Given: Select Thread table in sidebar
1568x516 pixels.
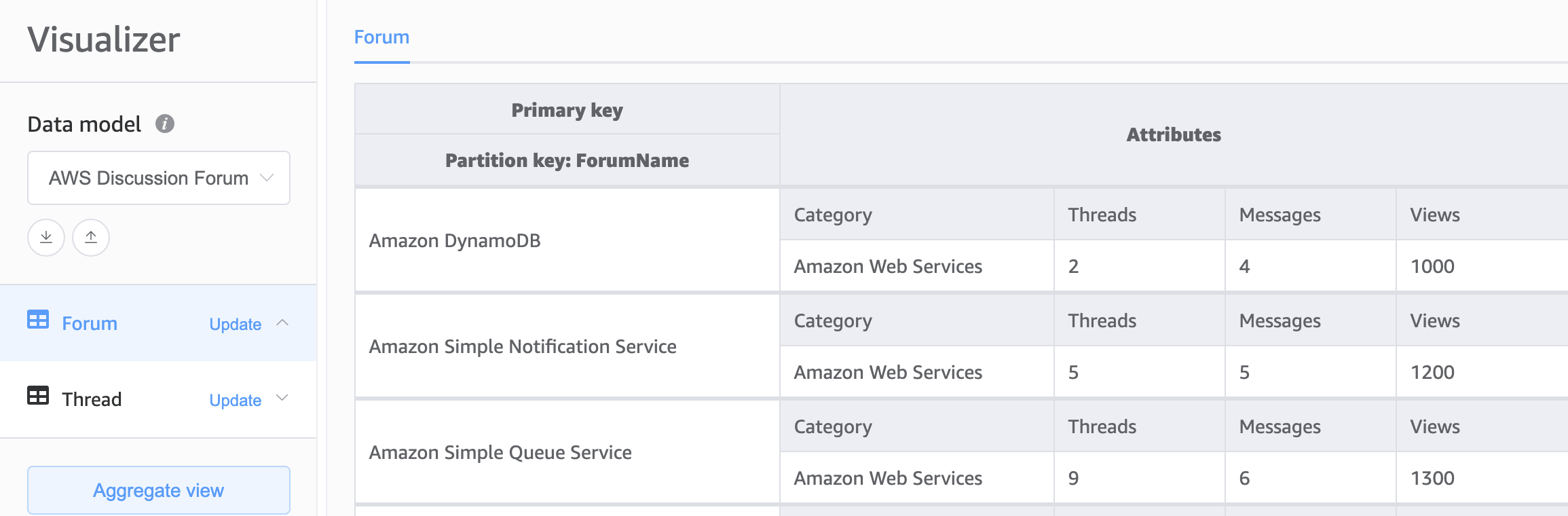Looking at the screenshot, I should tap(92, 399).
